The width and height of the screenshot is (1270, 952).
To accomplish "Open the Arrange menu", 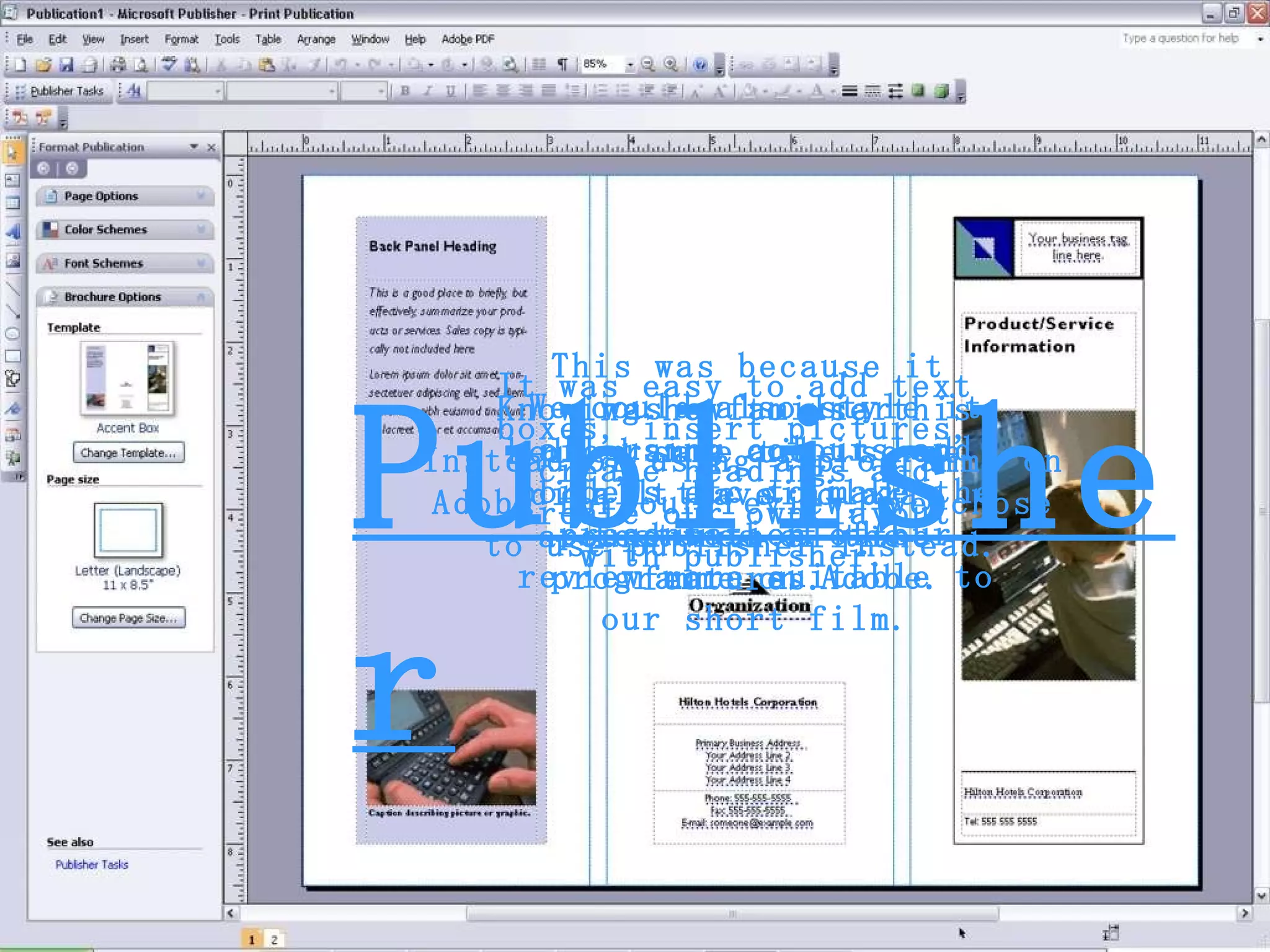I will pos(316,39).
